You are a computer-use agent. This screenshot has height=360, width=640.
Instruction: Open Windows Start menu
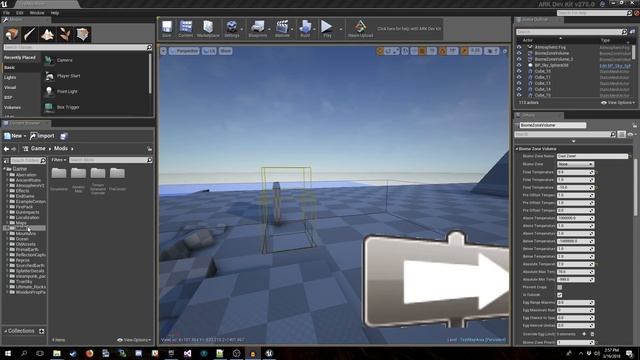coord(8,353)
